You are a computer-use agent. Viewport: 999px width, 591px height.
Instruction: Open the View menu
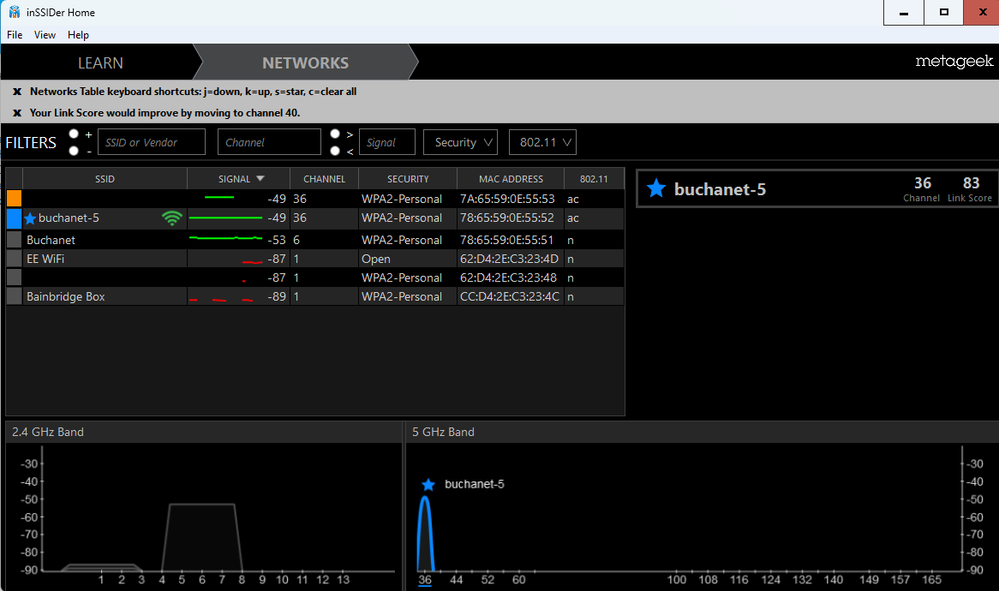[45, 35]
